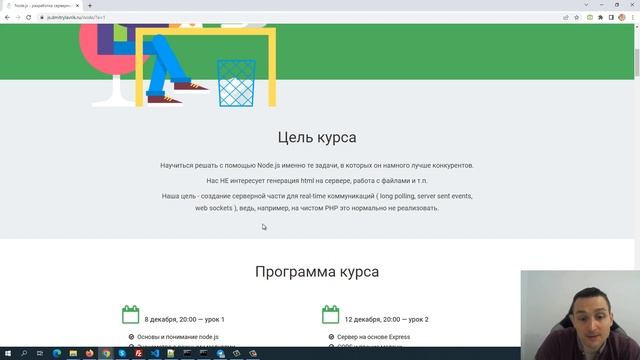Click '12 декабря, 20:00 — урок 2' text

[x=387, y=319]
